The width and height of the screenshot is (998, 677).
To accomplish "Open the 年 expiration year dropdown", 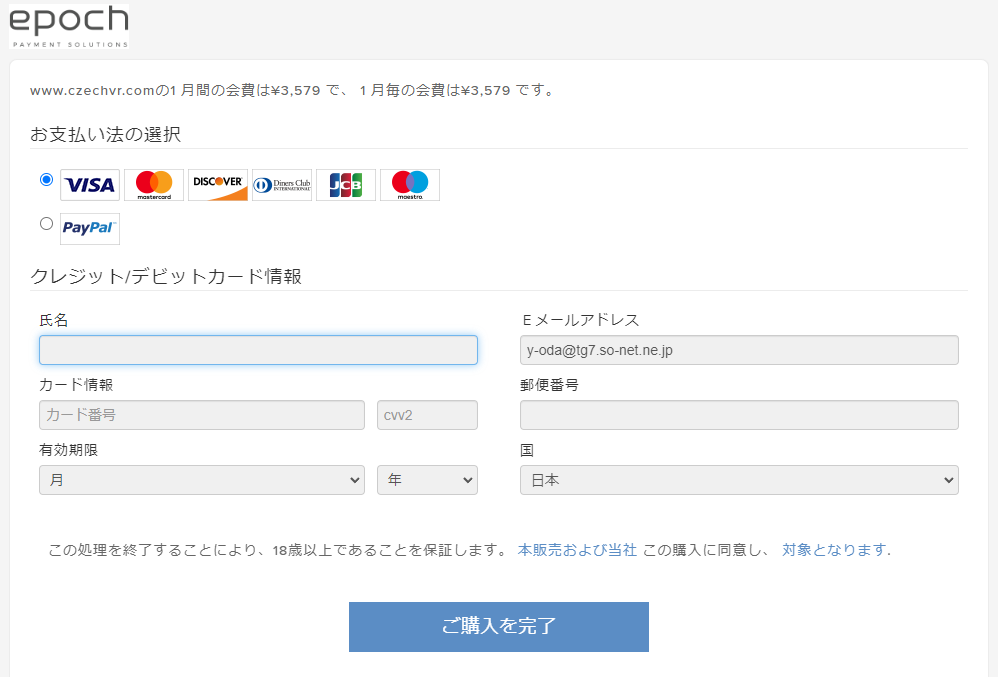I will [427, 480].
